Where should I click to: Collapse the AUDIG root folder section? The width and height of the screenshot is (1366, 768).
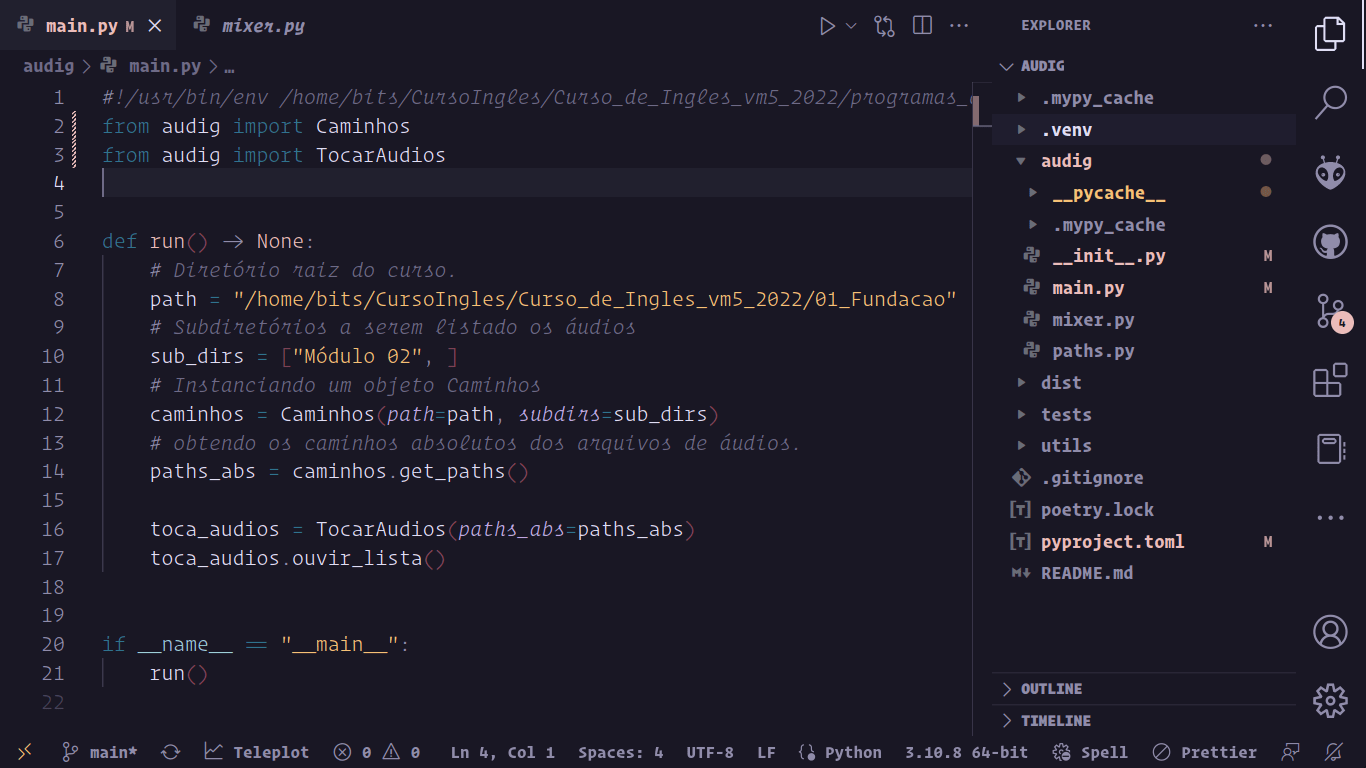(x=1143, y=66)
